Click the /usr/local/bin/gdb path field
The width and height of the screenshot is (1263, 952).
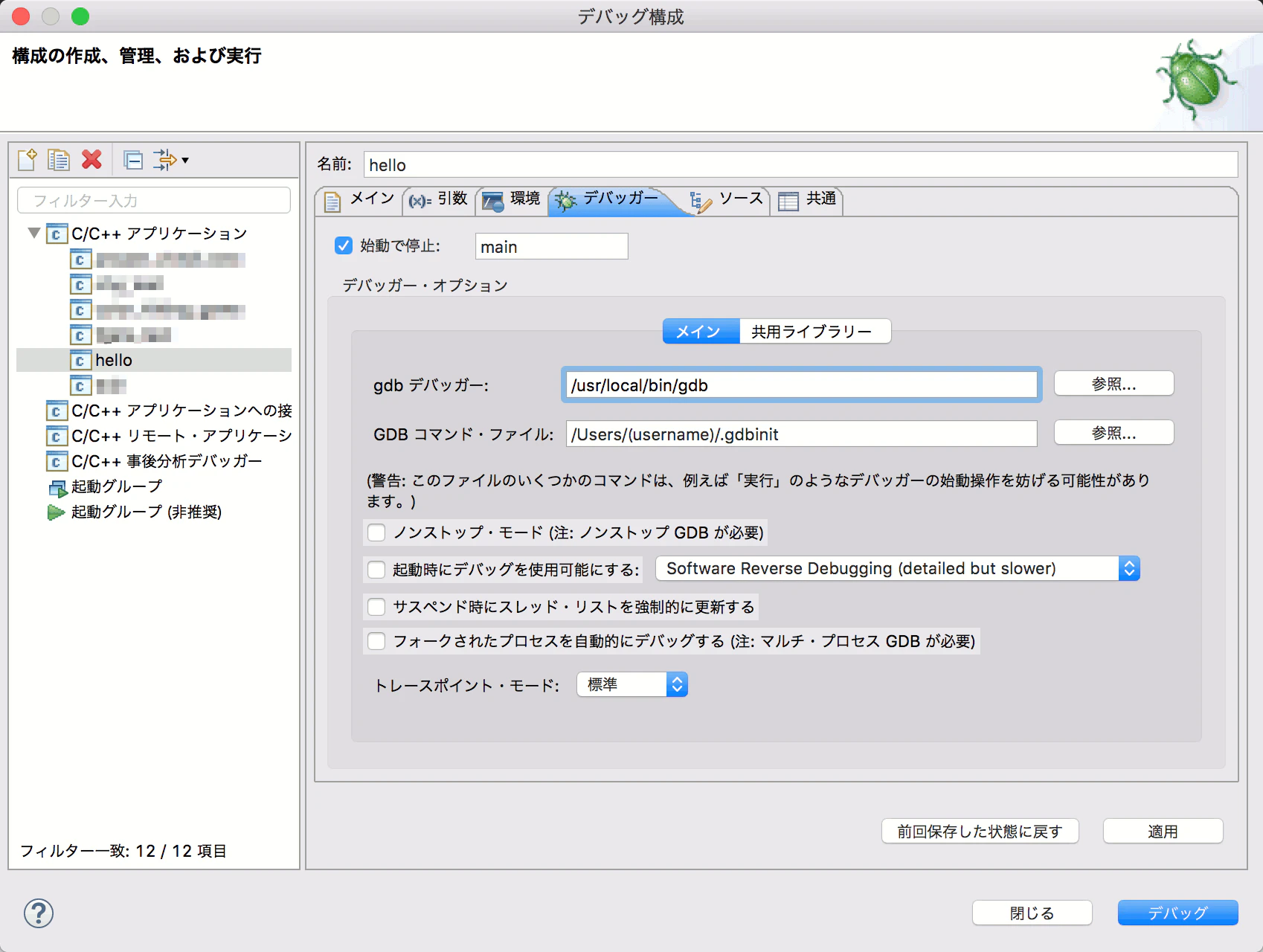(801, 385)
